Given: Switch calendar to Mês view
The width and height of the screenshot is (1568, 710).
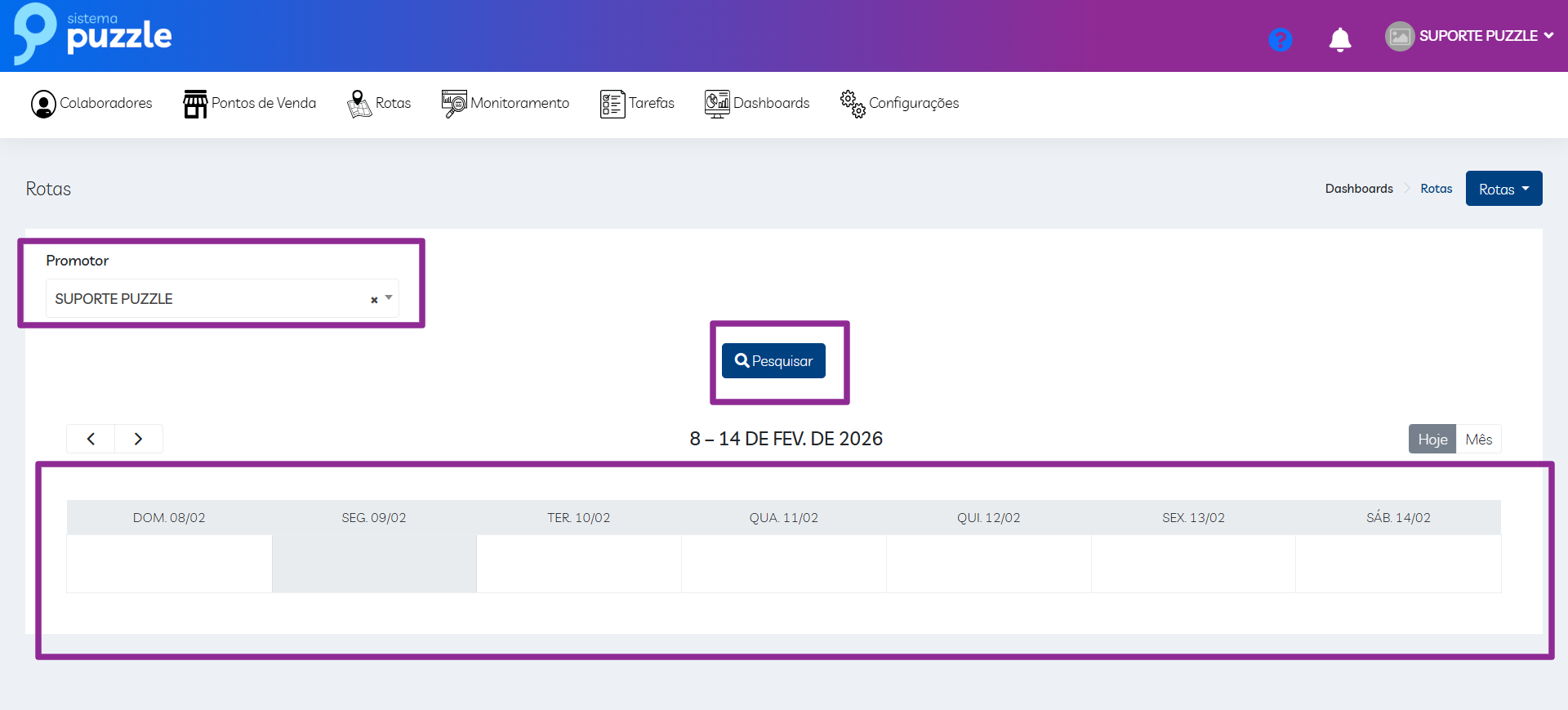Looking at the screenshot, I should click(x=1478, y=440).
